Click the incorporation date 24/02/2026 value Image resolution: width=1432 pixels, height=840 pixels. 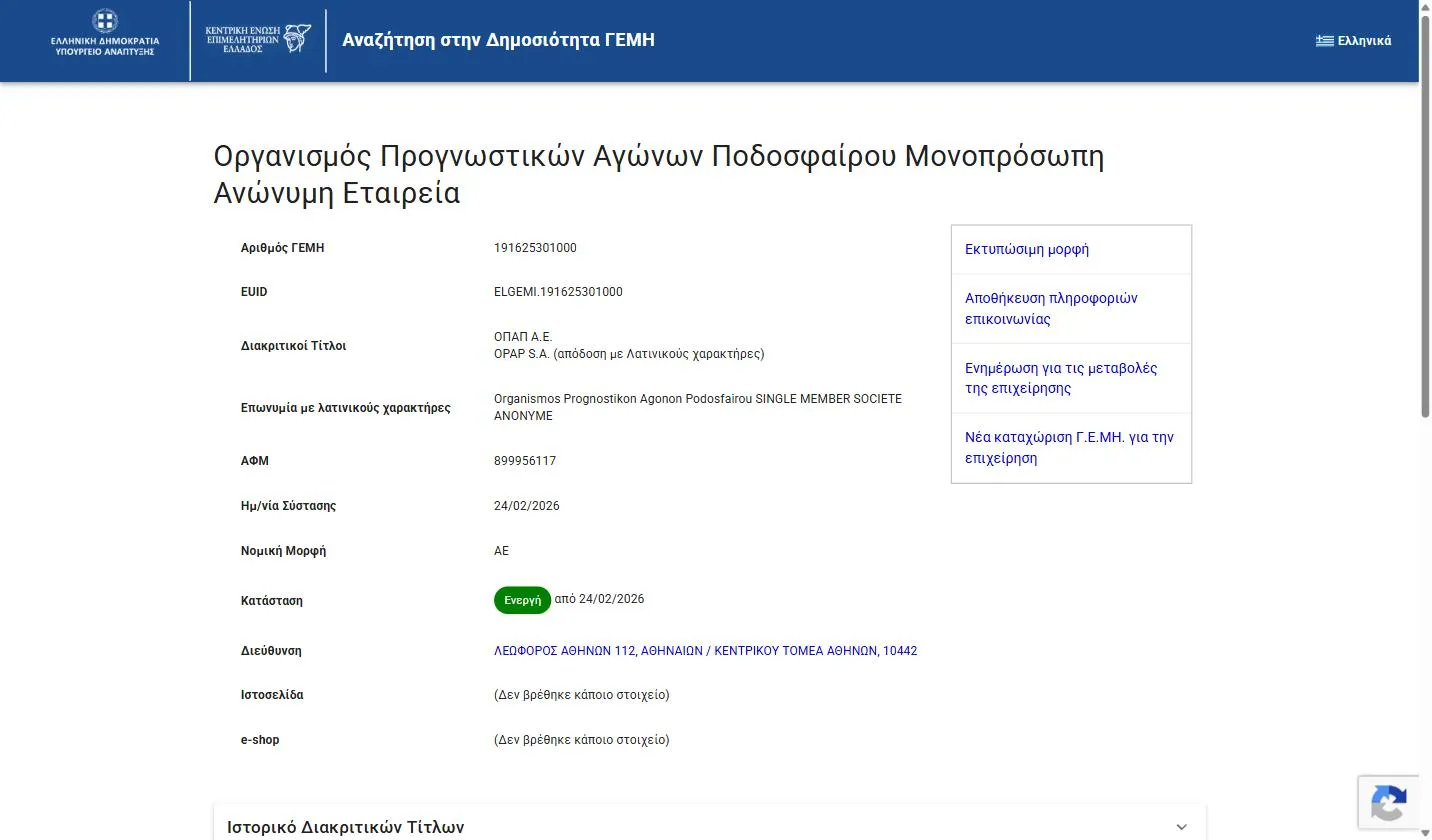click(527, 506)
